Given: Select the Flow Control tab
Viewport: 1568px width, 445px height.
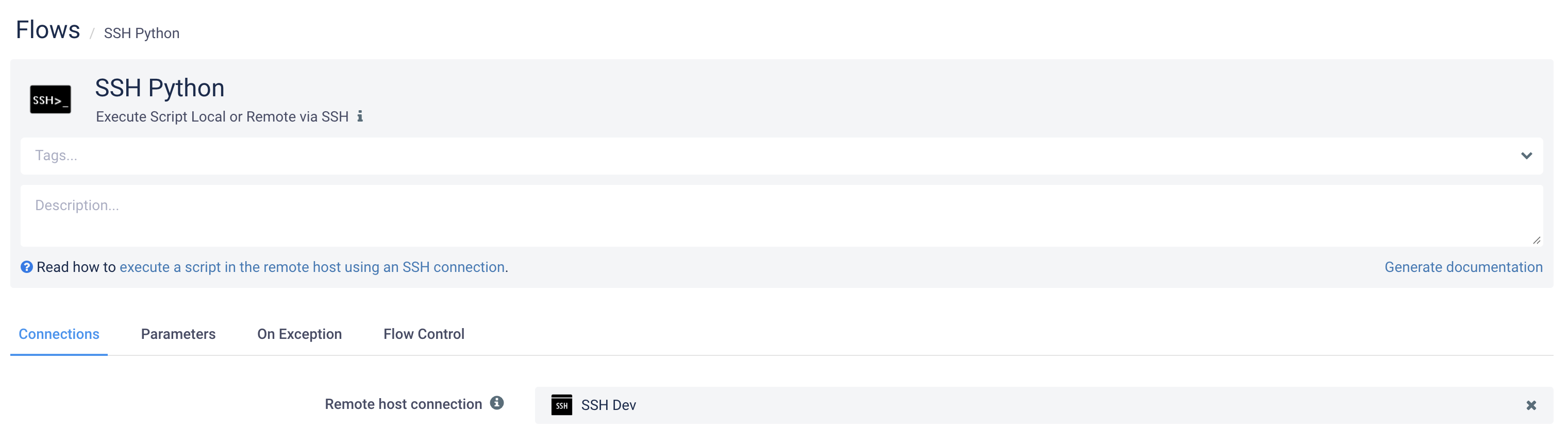Looking at the screenshot, I should 424,334.
